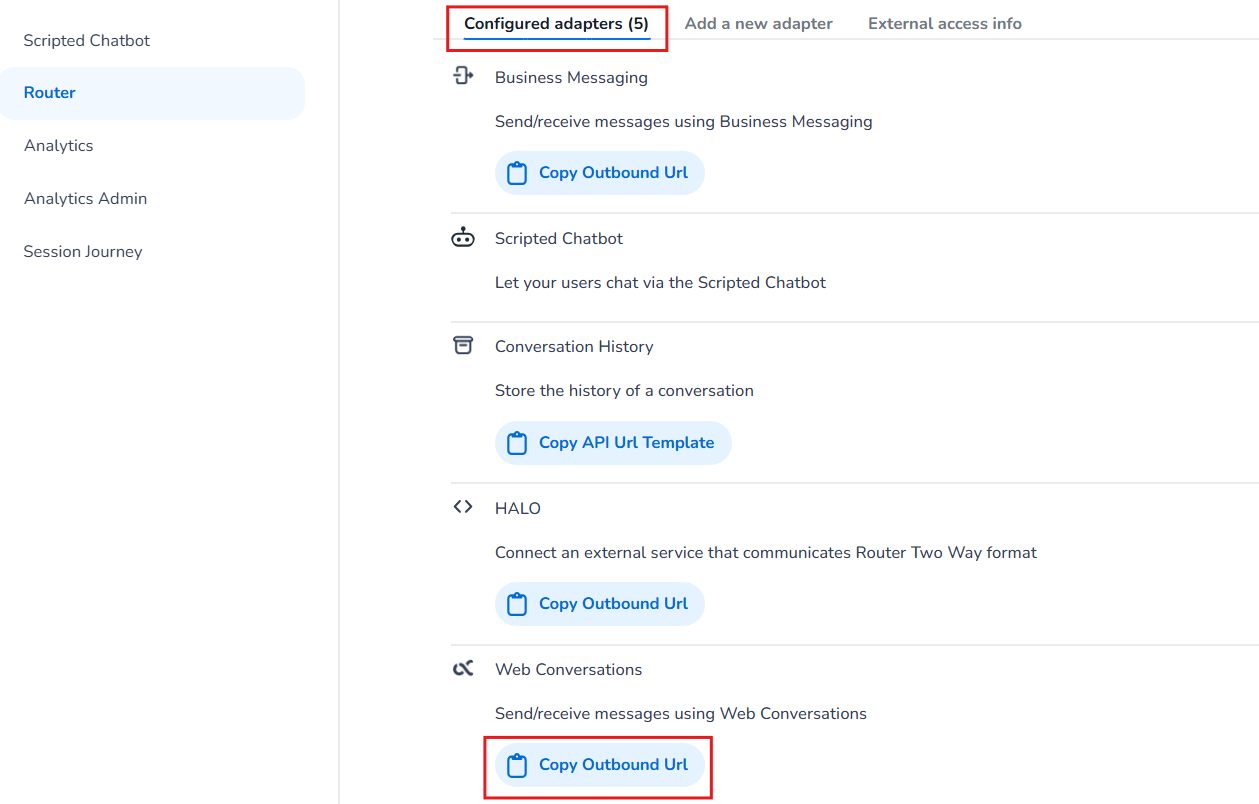
Task: Click the Business Messaging adapter icon
Action: 463,76
